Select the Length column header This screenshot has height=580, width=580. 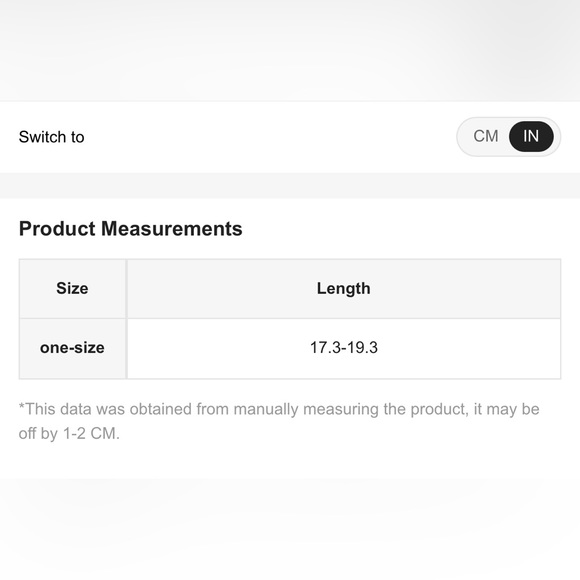344,289
